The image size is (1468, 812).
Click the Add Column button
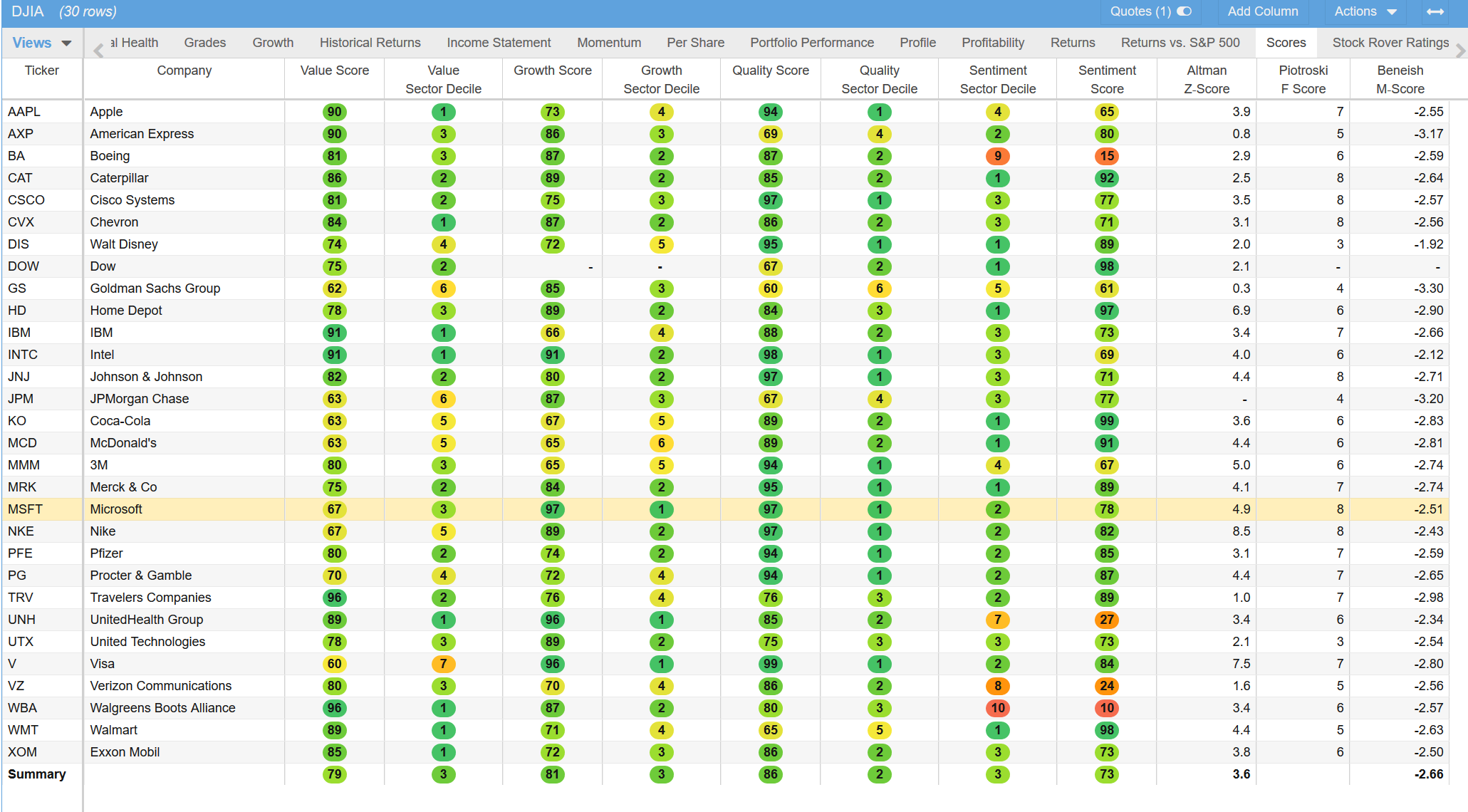point(1262,11)
